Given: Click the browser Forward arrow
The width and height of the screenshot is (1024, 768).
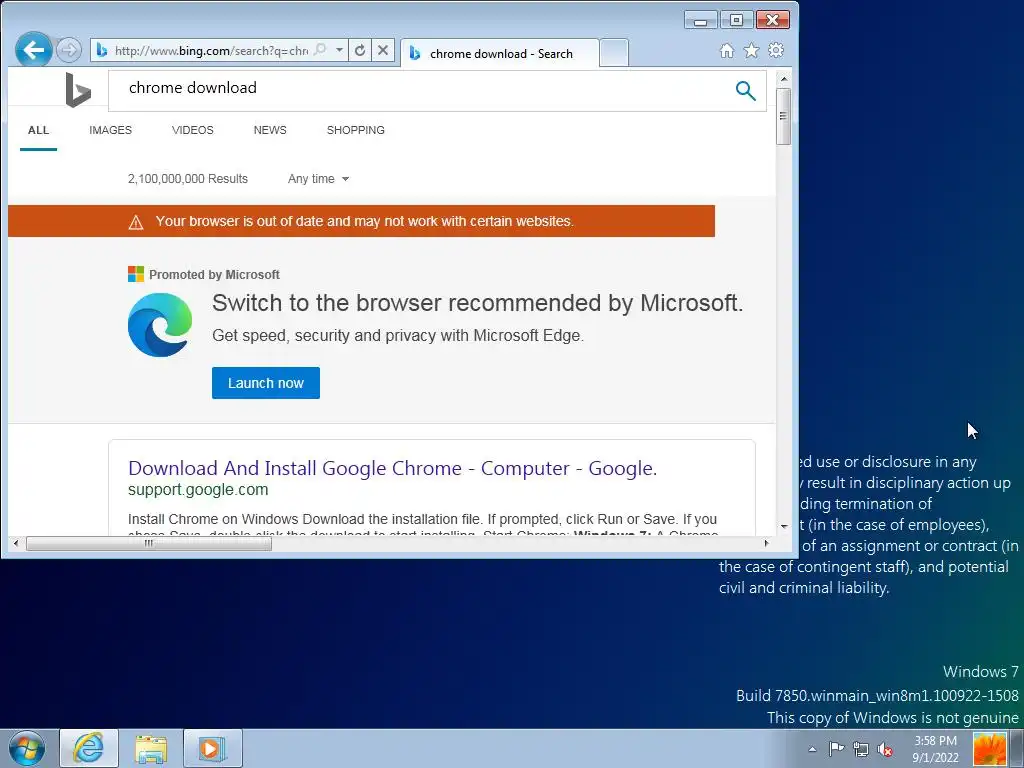Looking at the screenshot, I should coord(69,50).
